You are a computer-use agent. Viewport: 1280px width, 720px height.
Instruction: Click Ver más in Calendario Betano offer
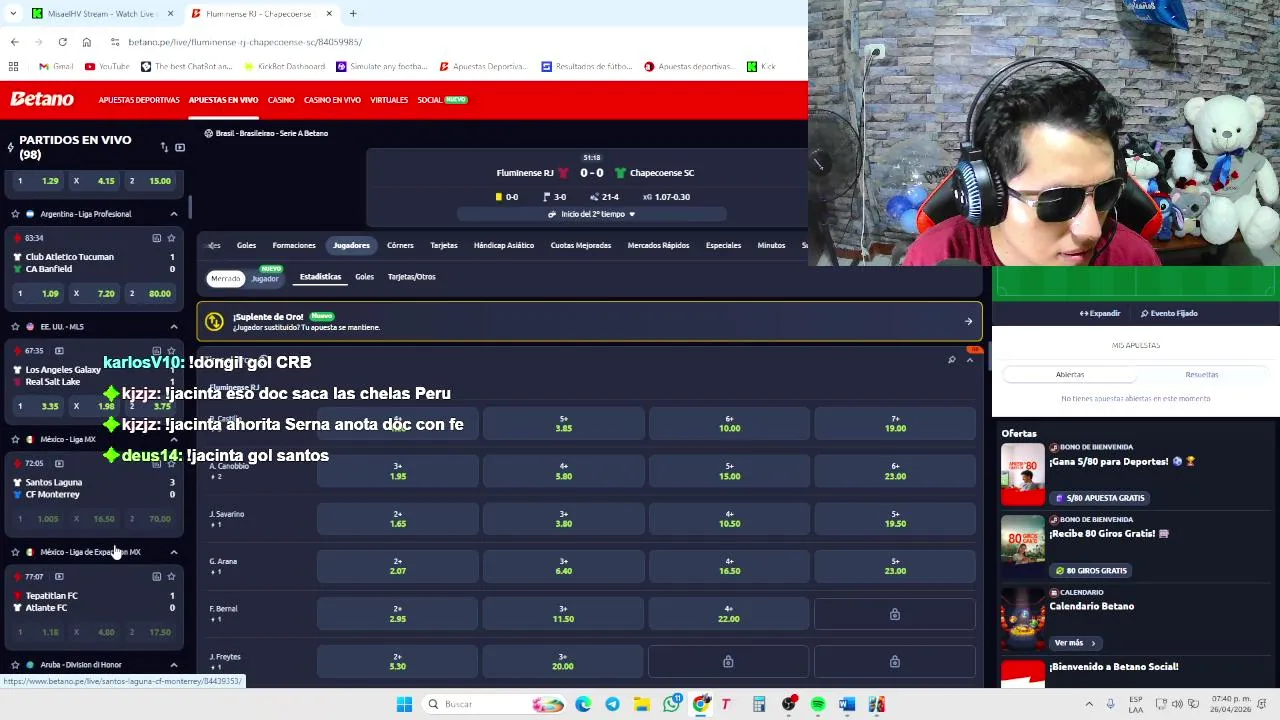coord(1074,643)
